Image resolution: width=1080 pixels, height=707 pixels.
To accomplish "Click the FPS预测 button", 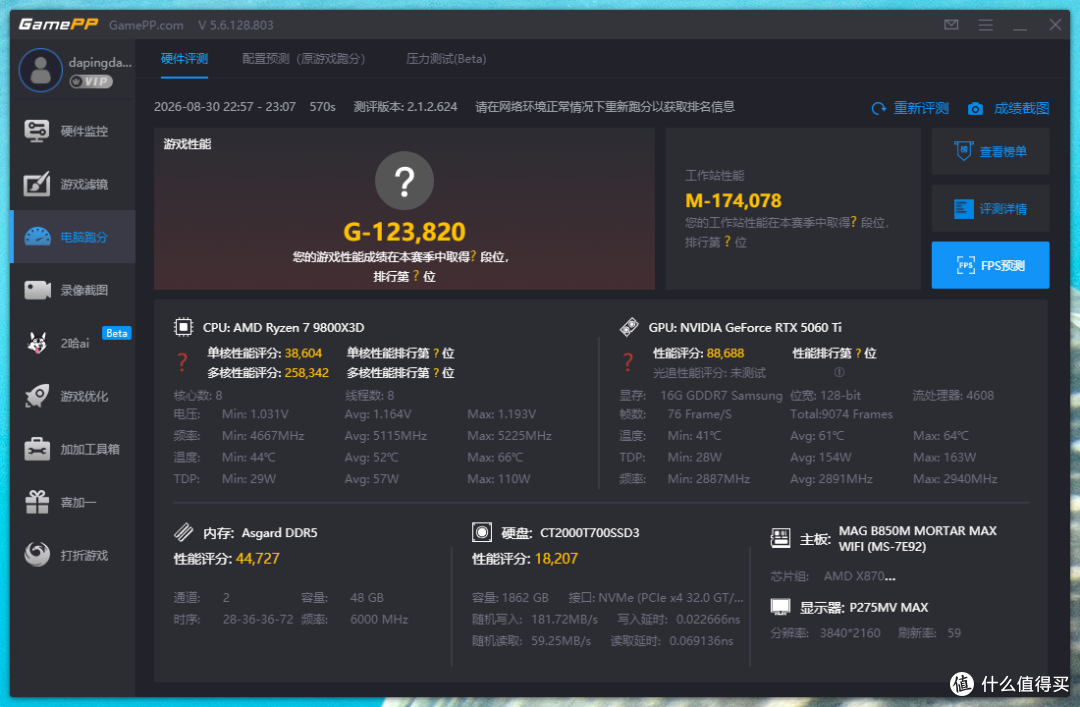I will [x=990, y=265].
